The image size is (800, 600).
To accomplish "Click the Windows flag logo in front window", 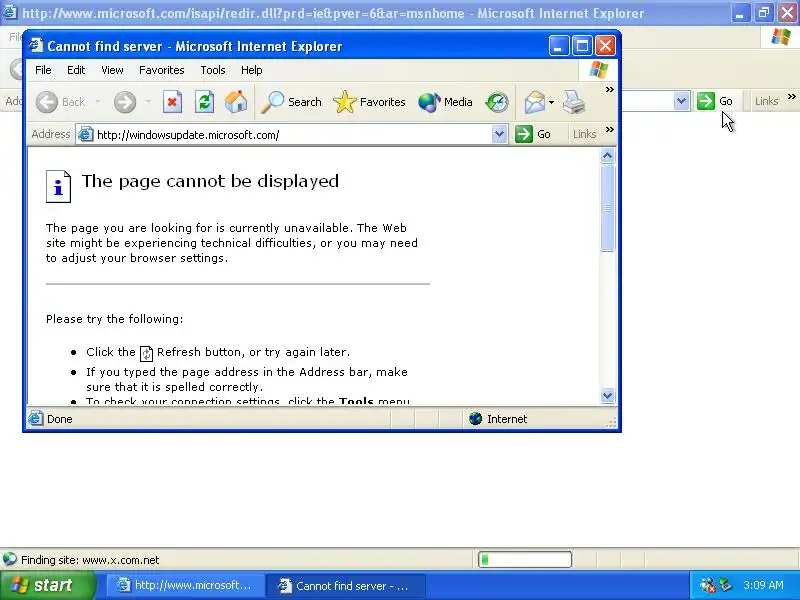I will [x=598, y=70].
